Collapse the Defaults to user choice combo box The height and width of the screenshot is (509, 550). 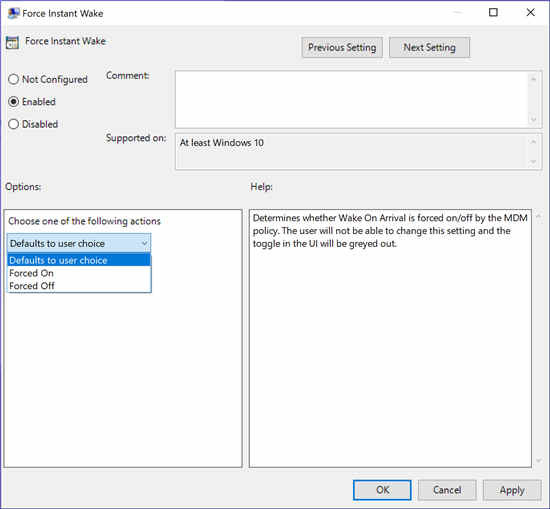[79, 243]
